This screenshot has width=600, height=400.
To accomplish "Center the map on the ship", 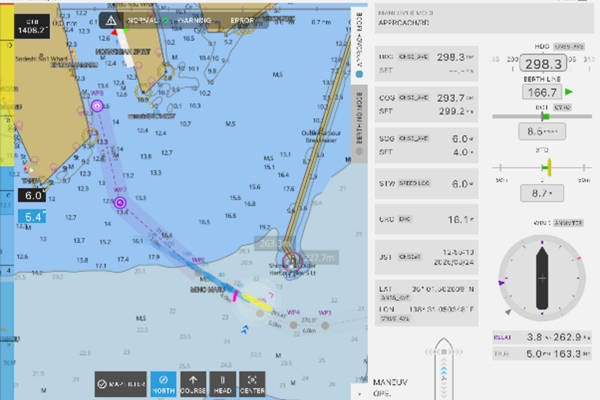I will coord(252,383).
